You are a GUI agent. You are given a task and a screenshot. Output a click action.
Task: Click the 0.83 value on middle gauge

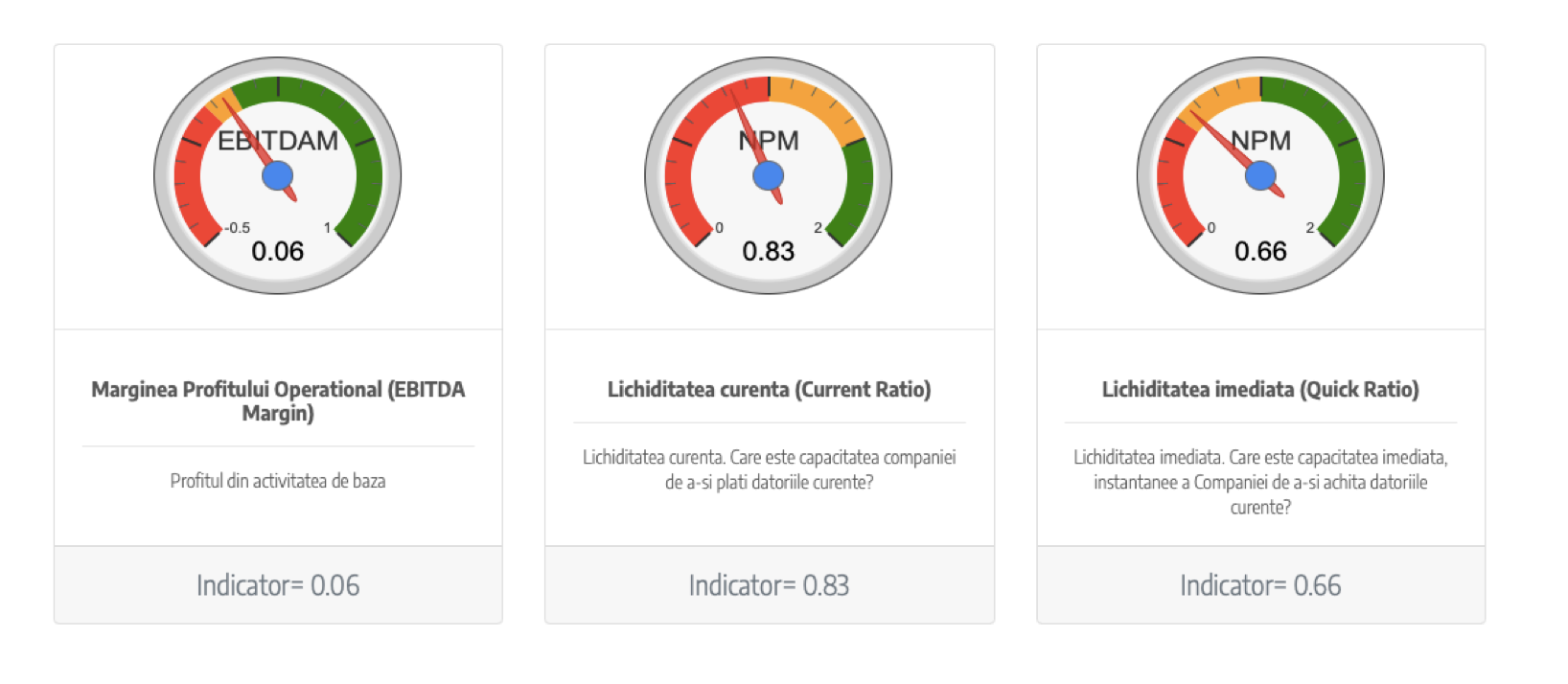click(x=769, y=251)
